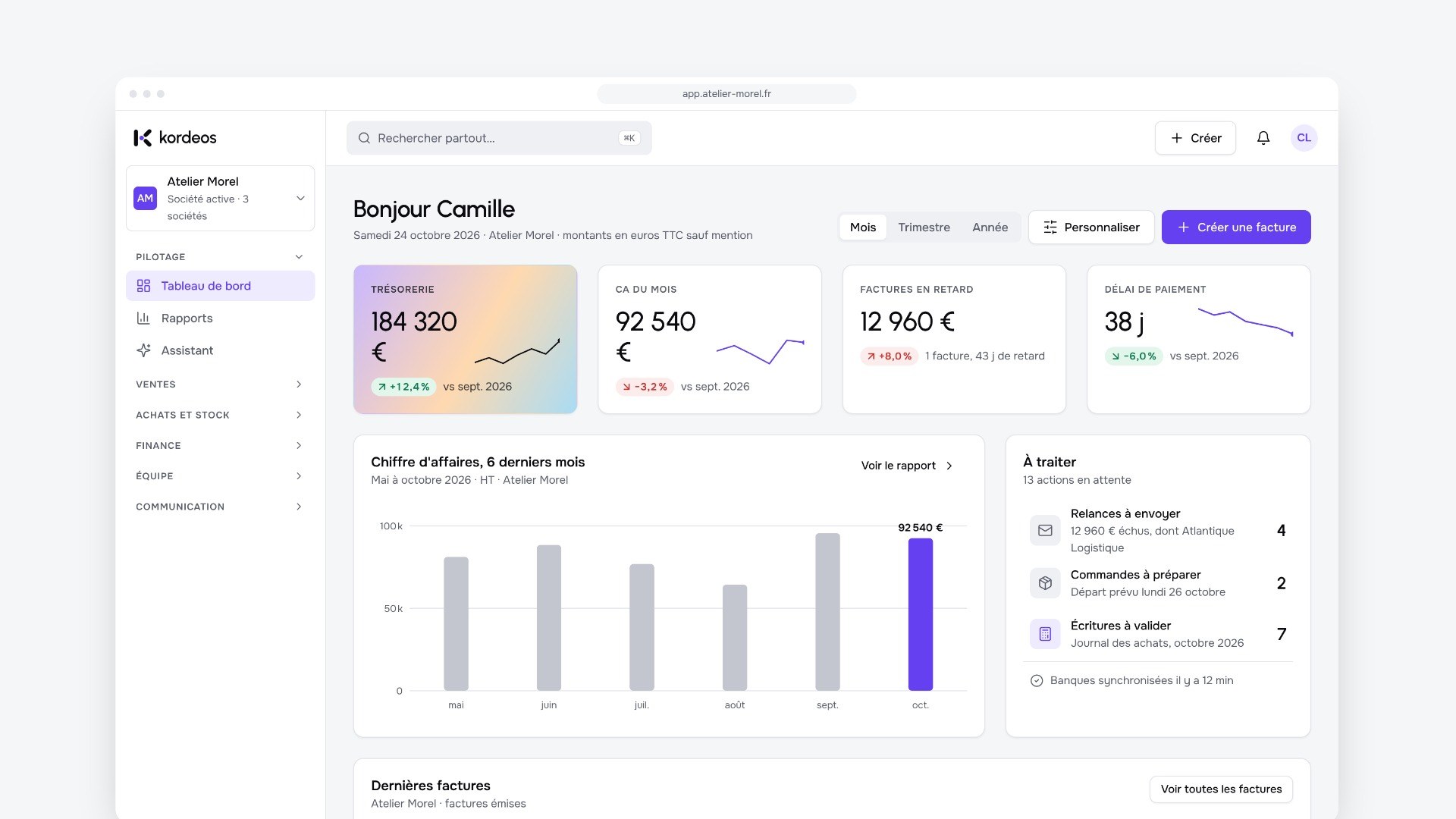This screenshot has height=819, width=1456.
Task: Expand the COMMUNICATION section
Action: pyautogui.click(x=220, y=507)
